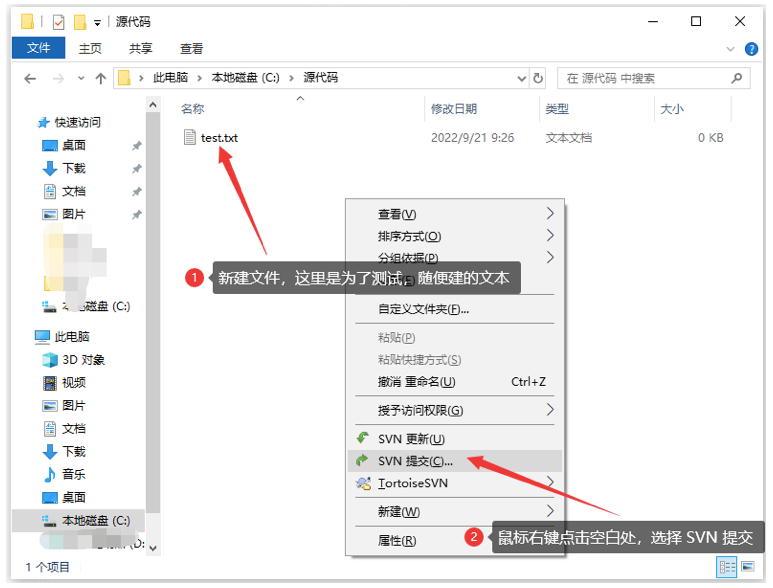Click the SVN 提交 commit icon
Viewport: 773px width, 588px height.
362,461
